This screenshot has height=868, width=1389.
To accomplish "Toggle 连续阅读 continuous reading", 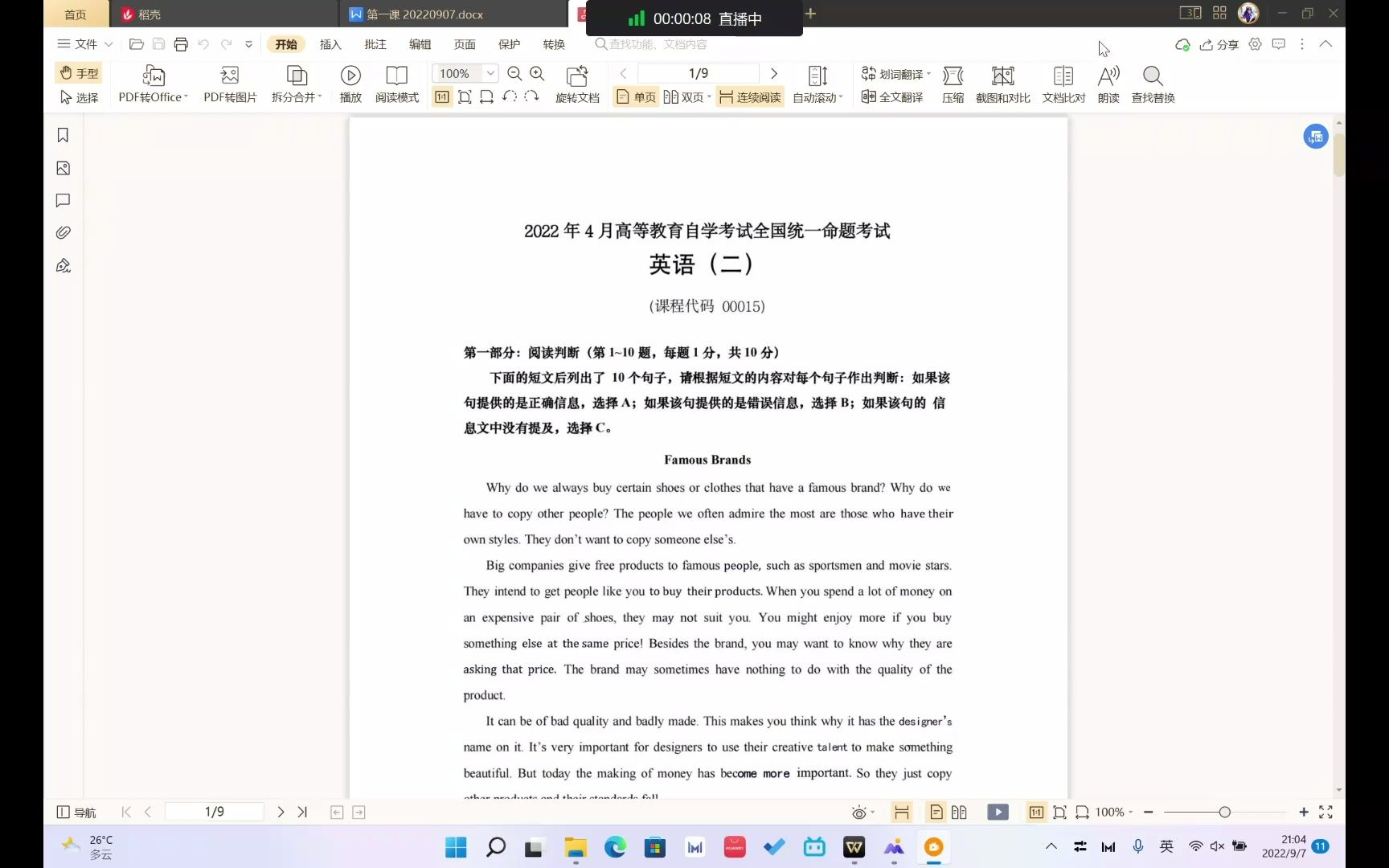I will tap(750, 97).
